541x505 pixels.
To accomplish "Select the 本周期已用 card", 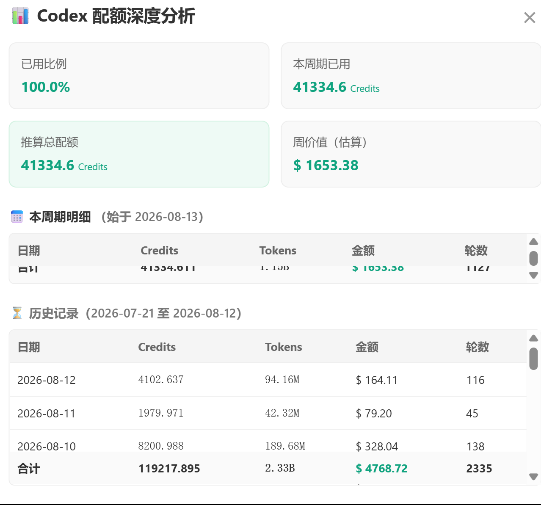I will [x=411, y=76].
